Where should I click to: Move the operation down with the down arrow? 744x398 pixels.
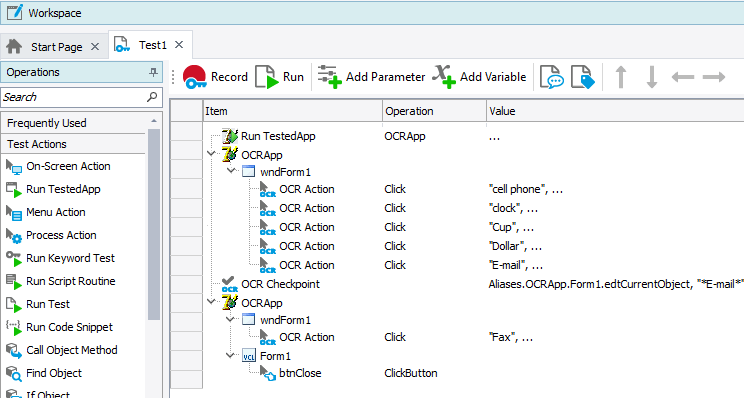click(x=652, y=77)
